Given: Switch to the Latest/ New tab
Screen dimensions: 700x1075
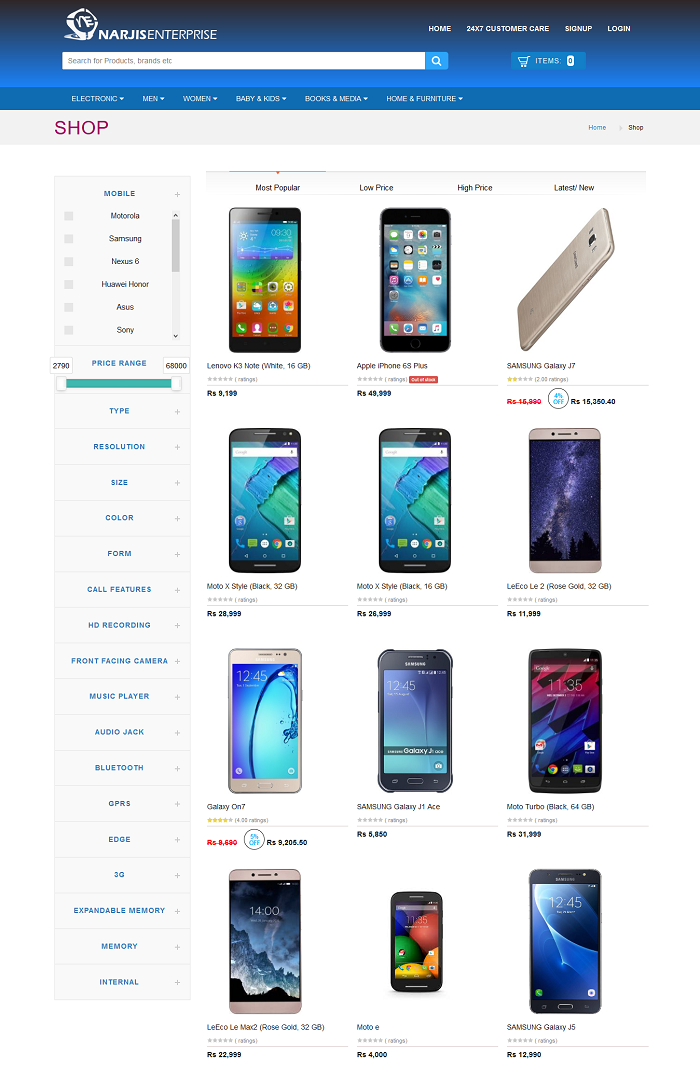Looking at the screenshot, I should 574,188.
